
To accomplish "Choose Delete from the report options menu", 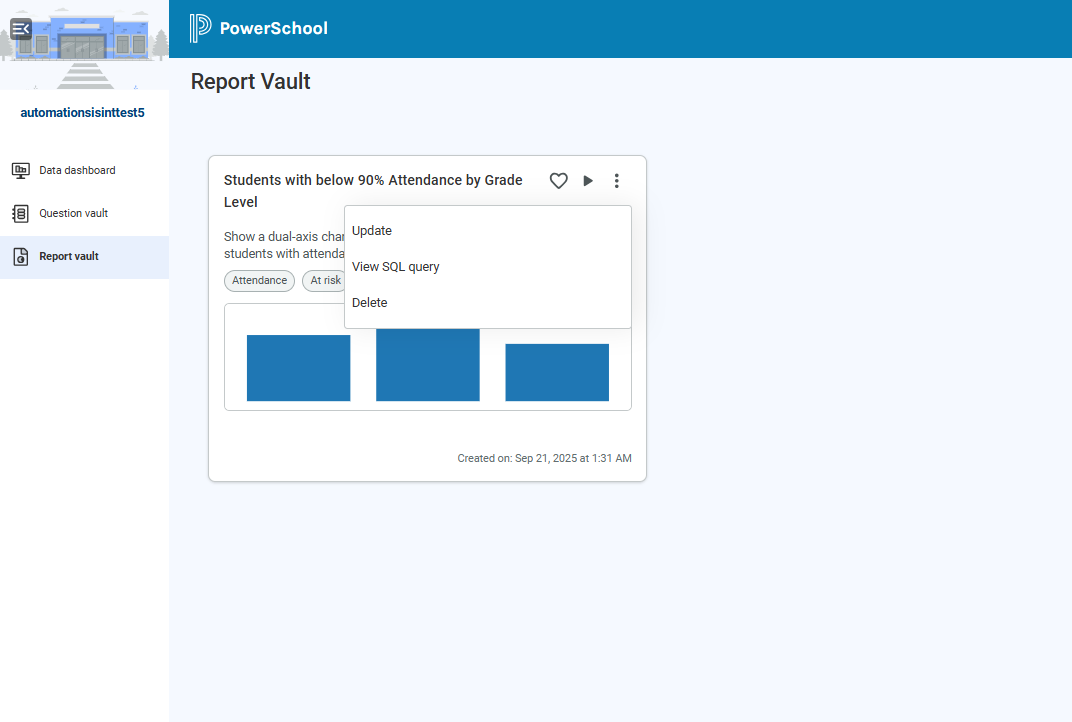I will pos(370,303).
